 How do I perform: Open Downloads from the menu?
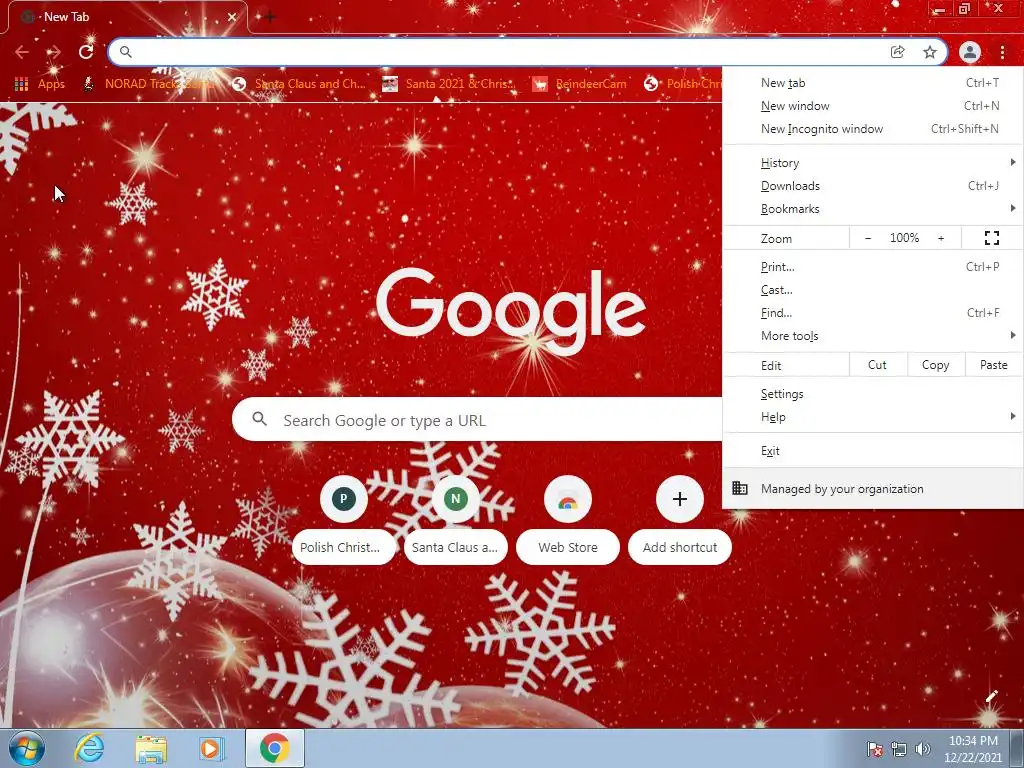[873, 185]
